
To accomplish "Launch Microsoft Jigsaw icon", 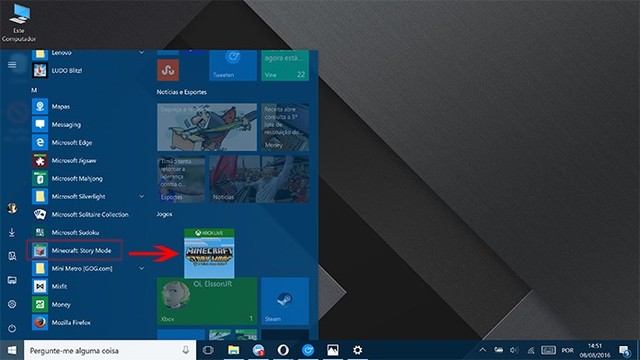I will tap(40, 160).
